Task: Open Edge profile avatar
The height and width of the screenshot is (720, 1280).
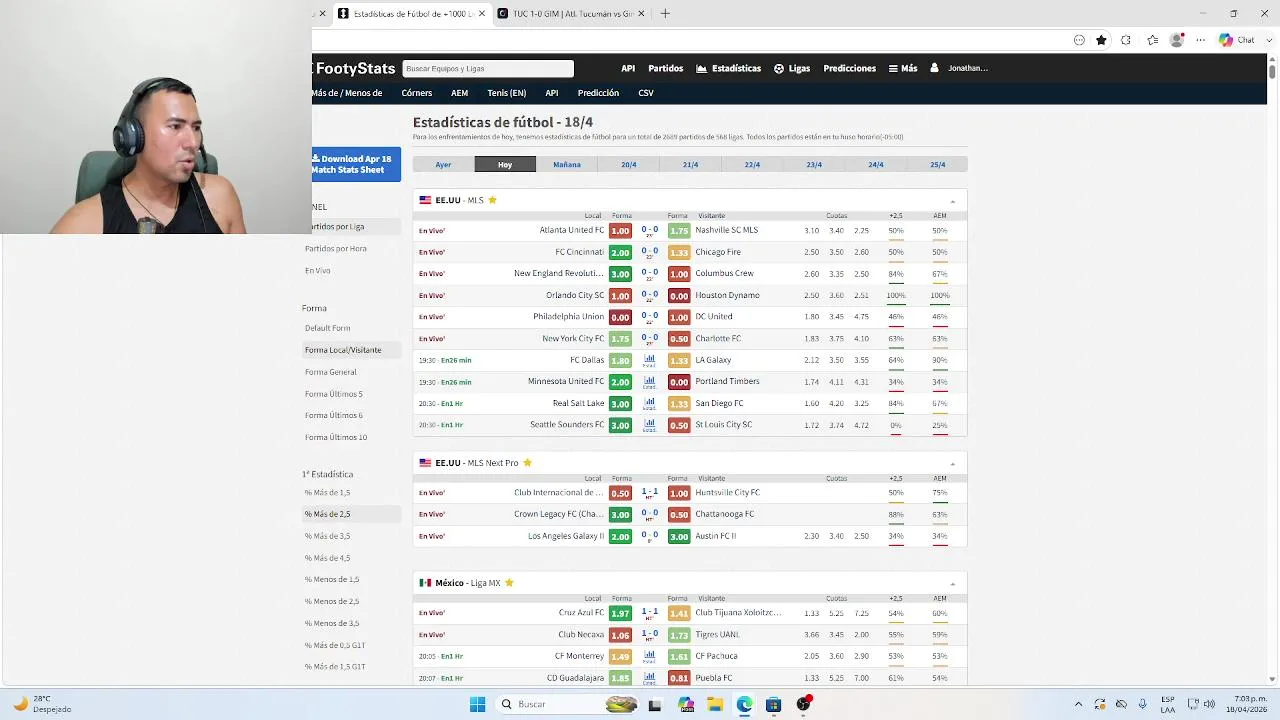Action: point(1177,40)
